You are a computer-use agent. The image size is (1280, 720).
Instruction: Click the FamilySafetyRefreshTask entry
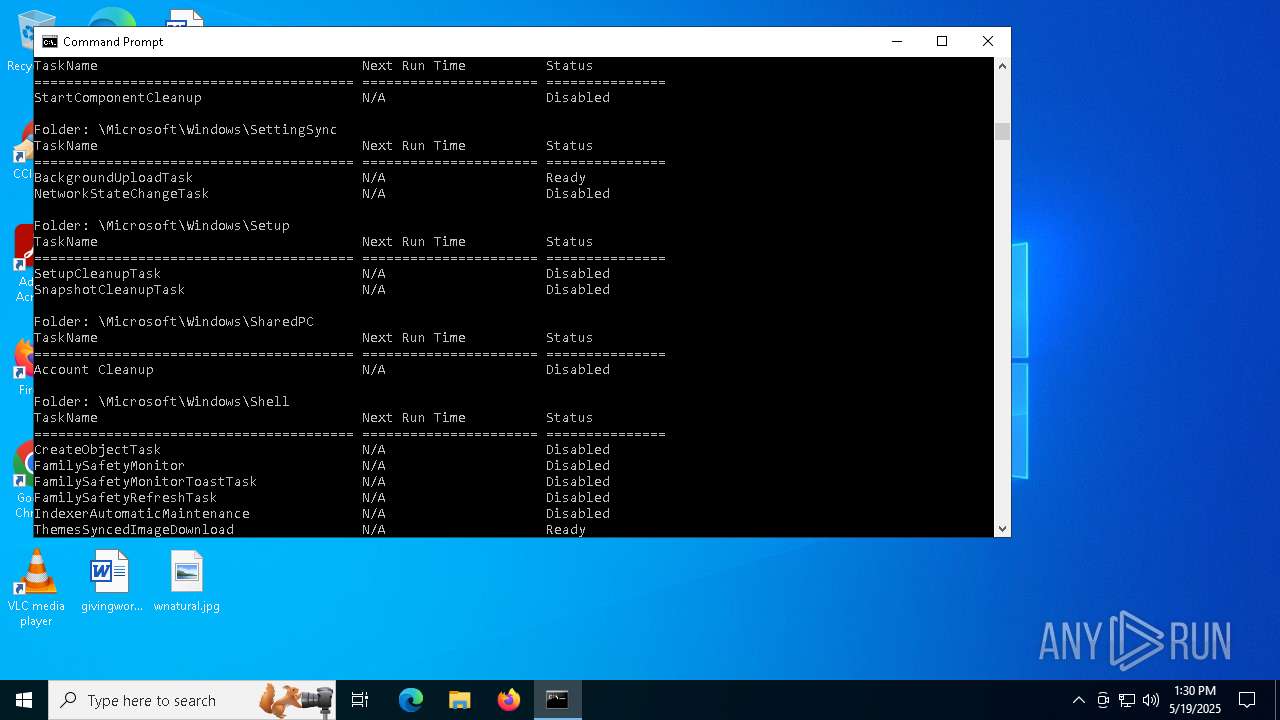pos(126,498)
